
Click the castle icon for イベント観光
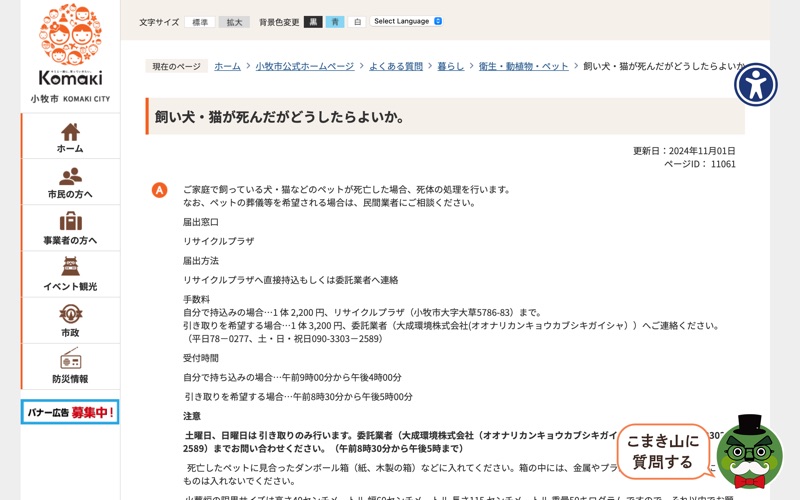point(70,267)
